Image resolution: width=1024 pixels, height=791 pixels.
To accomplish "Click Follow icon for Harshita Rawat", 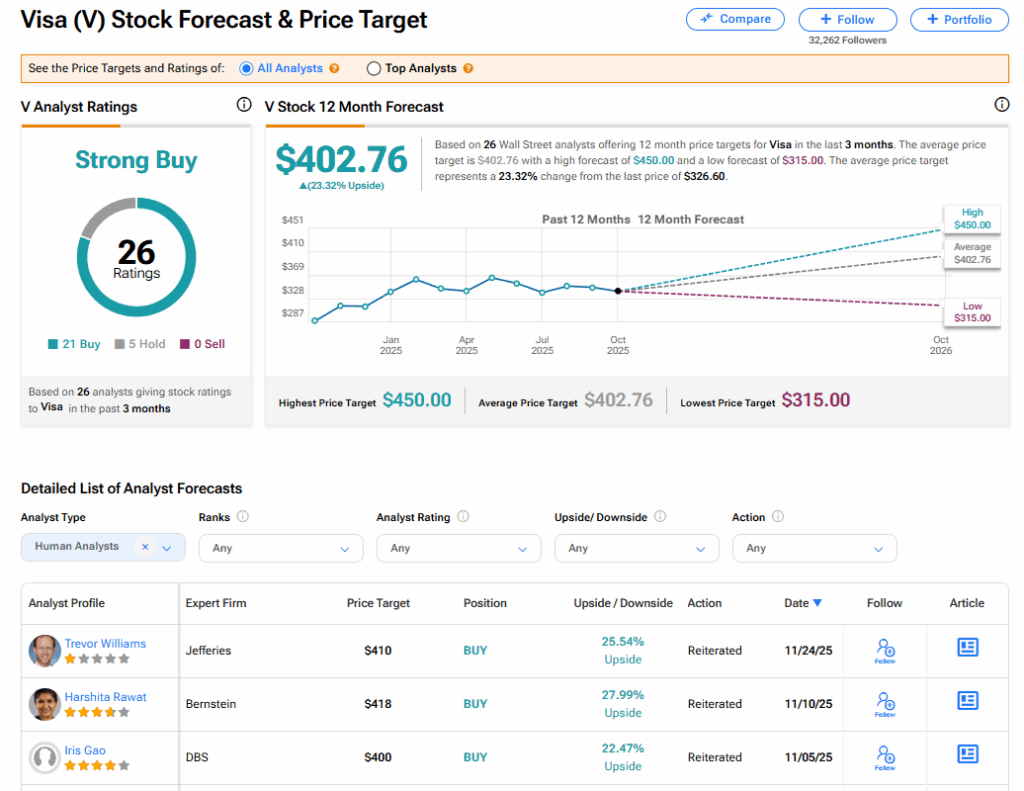I will point(884,704).
